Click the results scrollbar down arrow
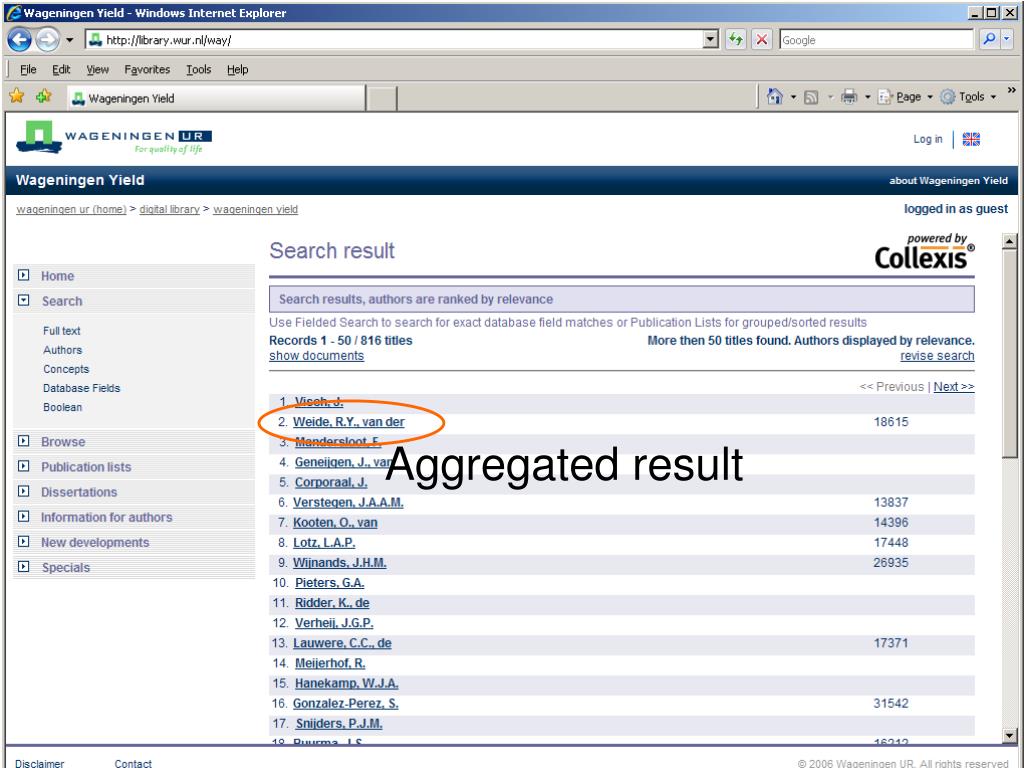This screenshot has width=1024, height=768. 1010,735
